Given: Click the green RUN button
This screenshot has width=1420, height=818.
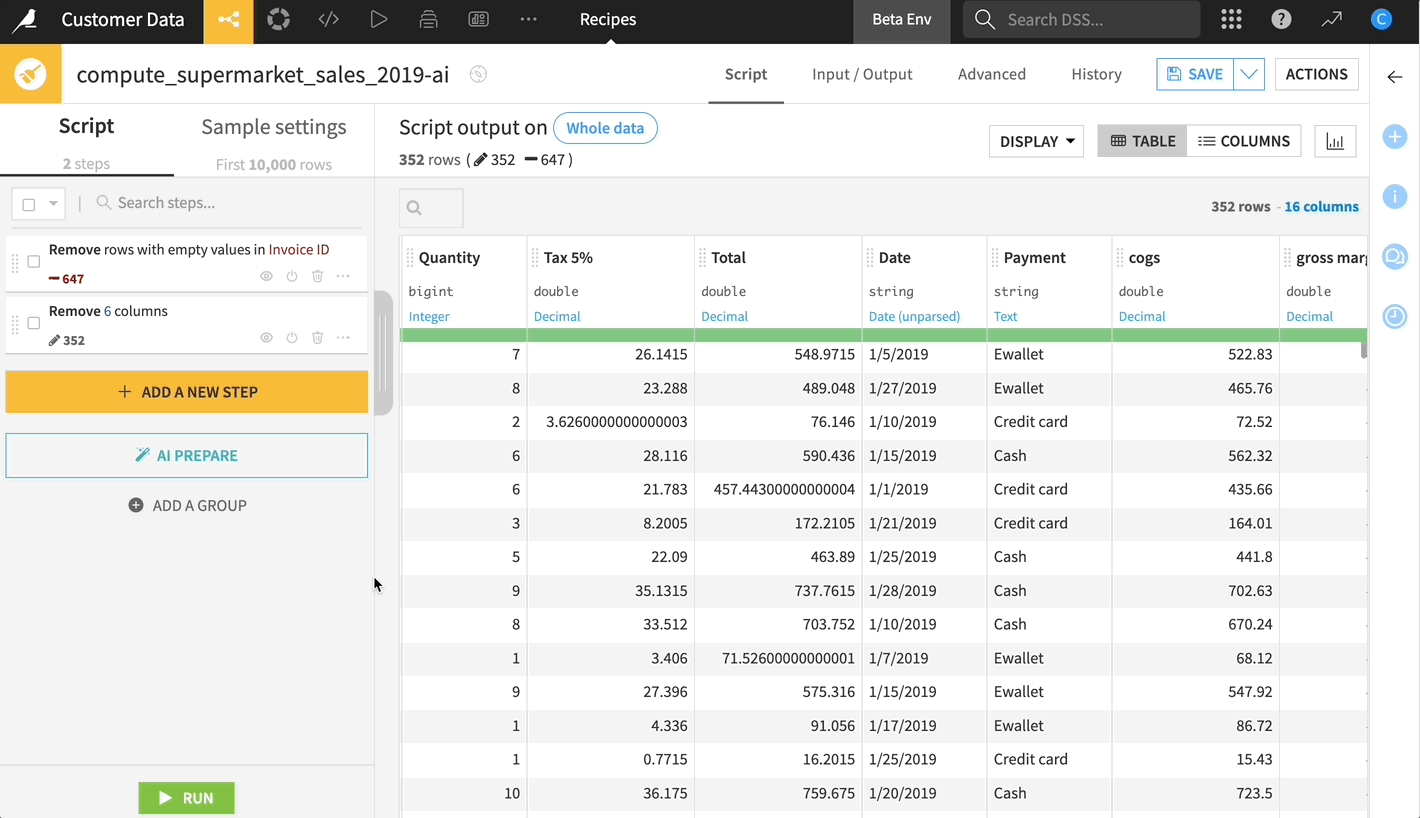Looking at the screenshot, I should click(x=187, y=798).
